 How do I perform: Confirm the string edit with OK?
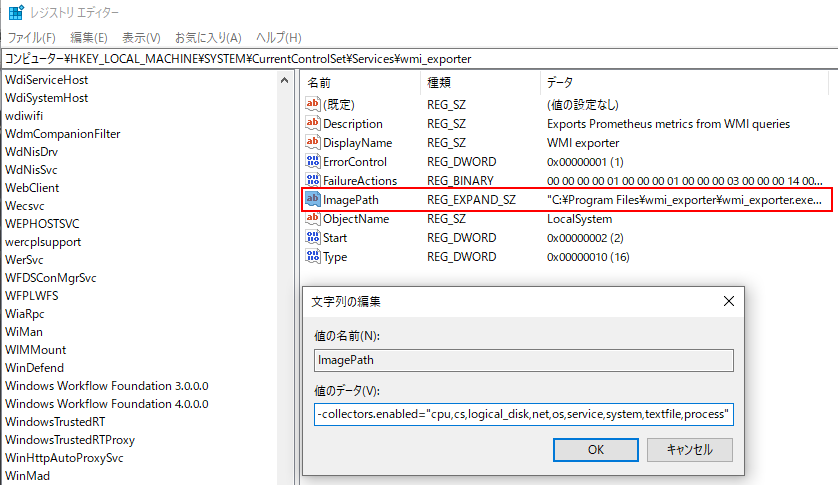pos(595,450)
